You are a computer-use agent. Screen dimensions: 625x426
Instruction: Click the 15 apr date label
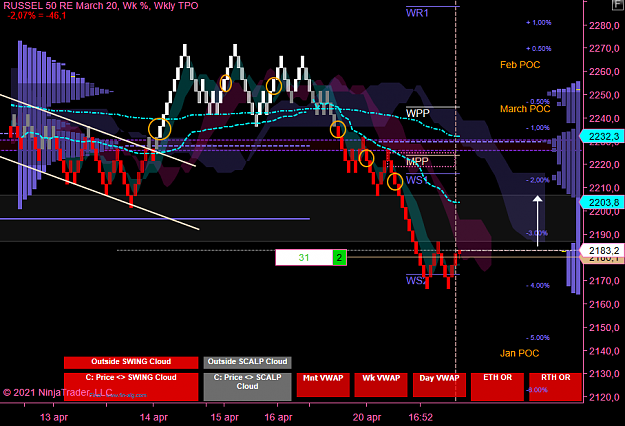[x=224, y=417]
